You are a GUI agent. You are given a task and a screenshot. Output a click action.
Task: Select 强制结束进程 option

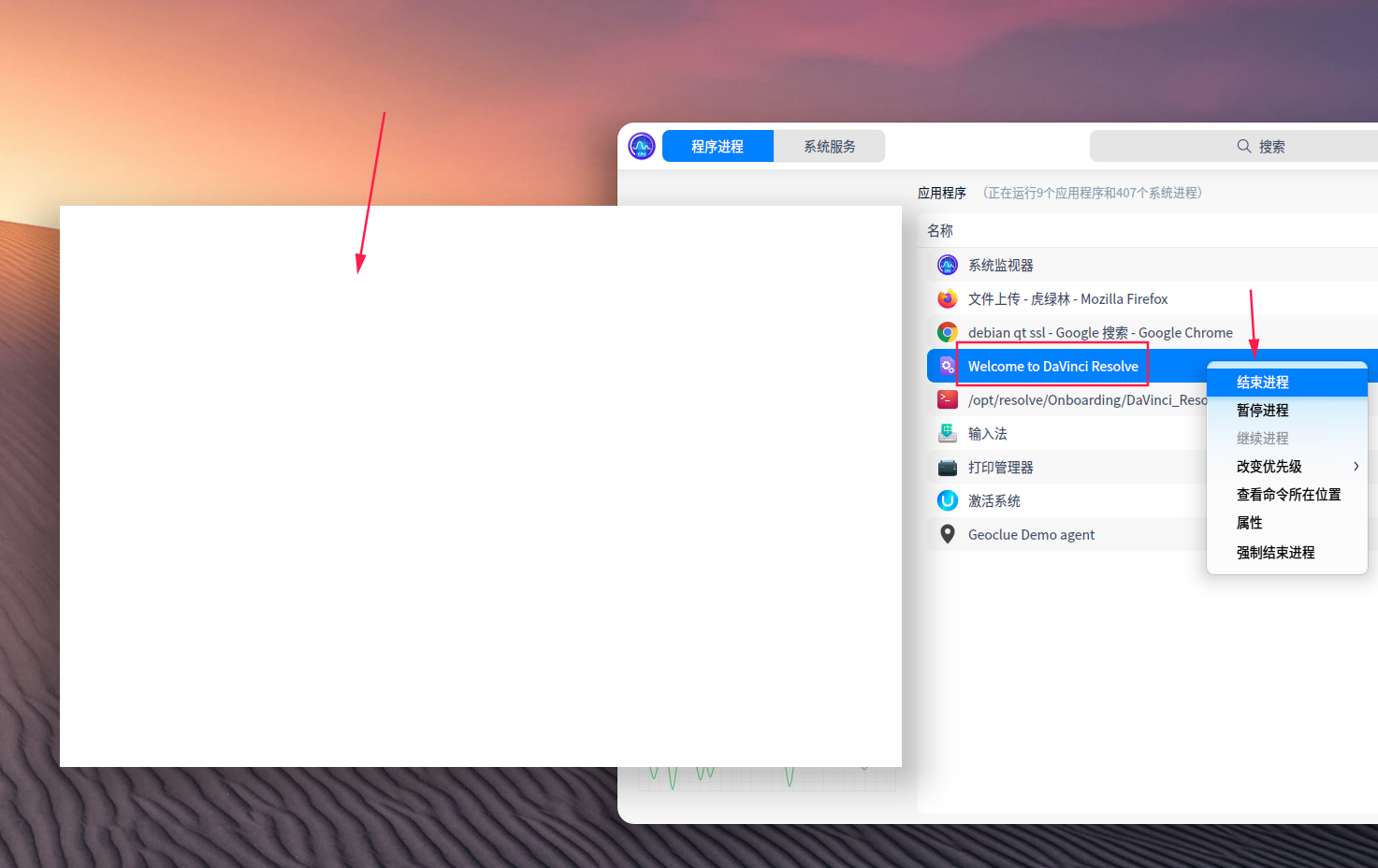click(1274, 552)
